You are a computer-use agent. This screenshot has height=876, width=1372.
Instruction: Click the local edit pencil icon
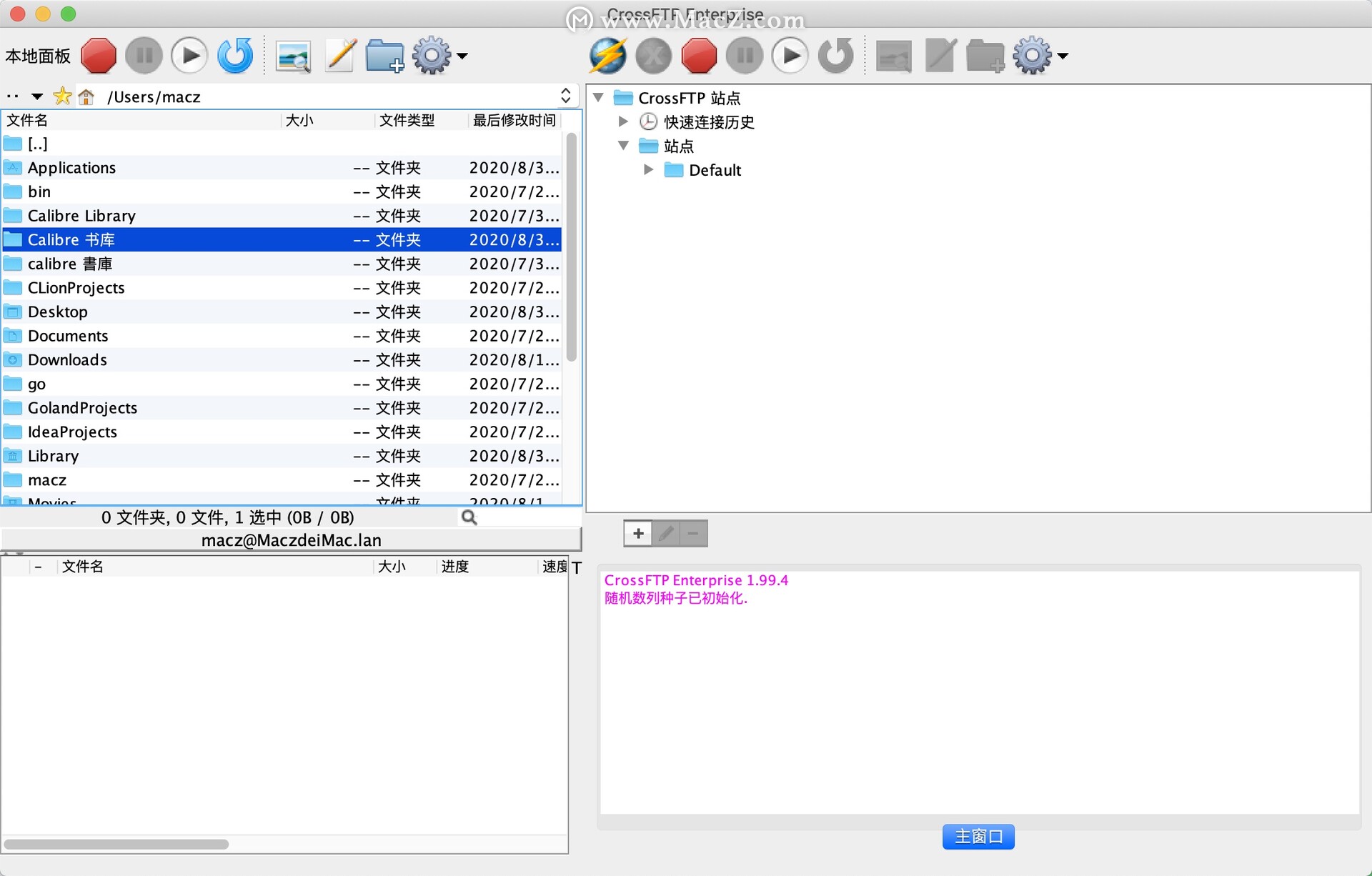tap(340, 56)
